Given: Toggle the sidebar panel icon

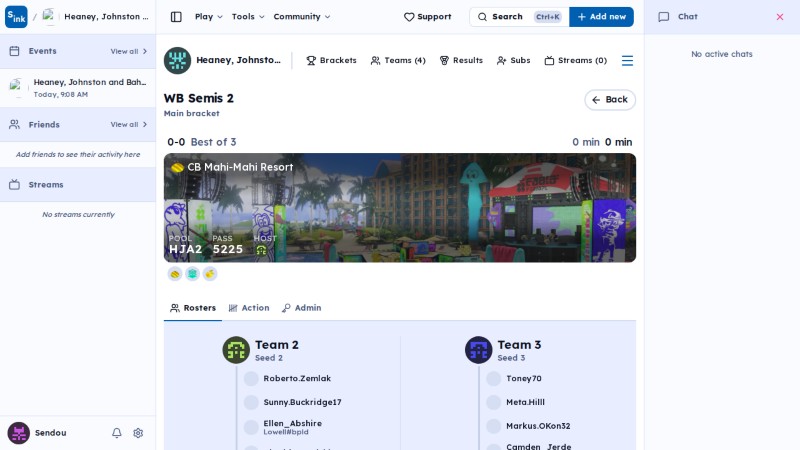Looking at the screenshot, I should point(176,17).
